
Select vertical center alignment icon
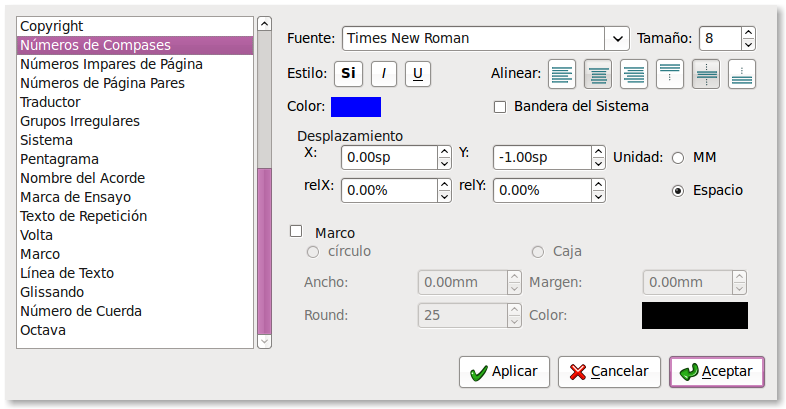pyautogui.click(x=706, y=74)
